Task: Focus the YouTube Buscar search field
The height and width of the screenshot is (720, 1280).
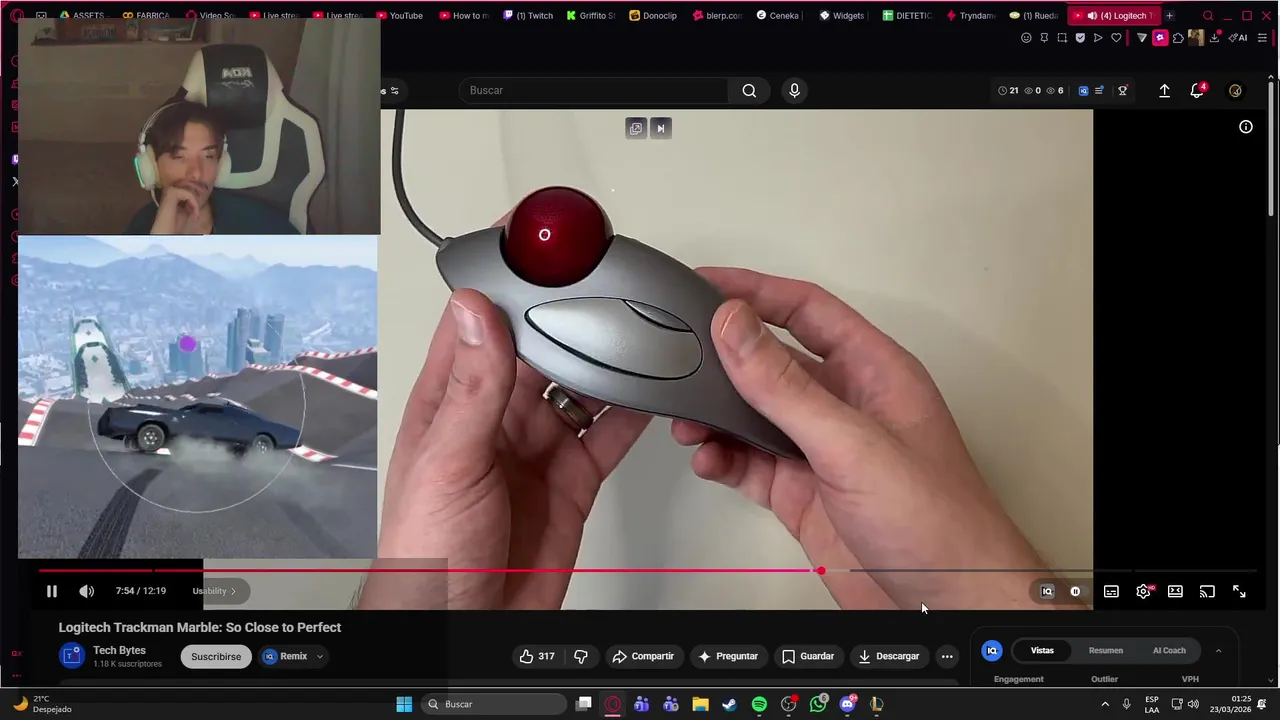Action: click(594, 90)
